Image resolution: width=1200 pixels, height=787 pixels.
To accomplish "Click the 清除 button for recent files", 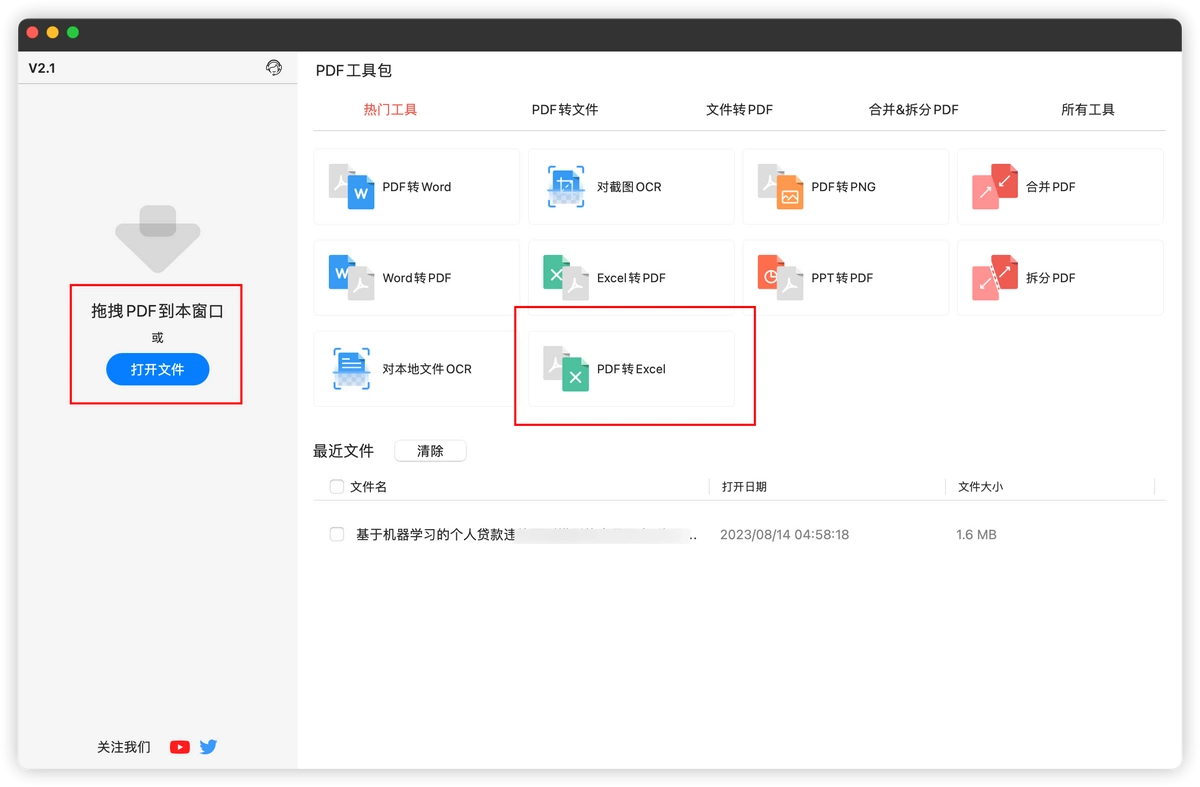I will coord(430,451).
